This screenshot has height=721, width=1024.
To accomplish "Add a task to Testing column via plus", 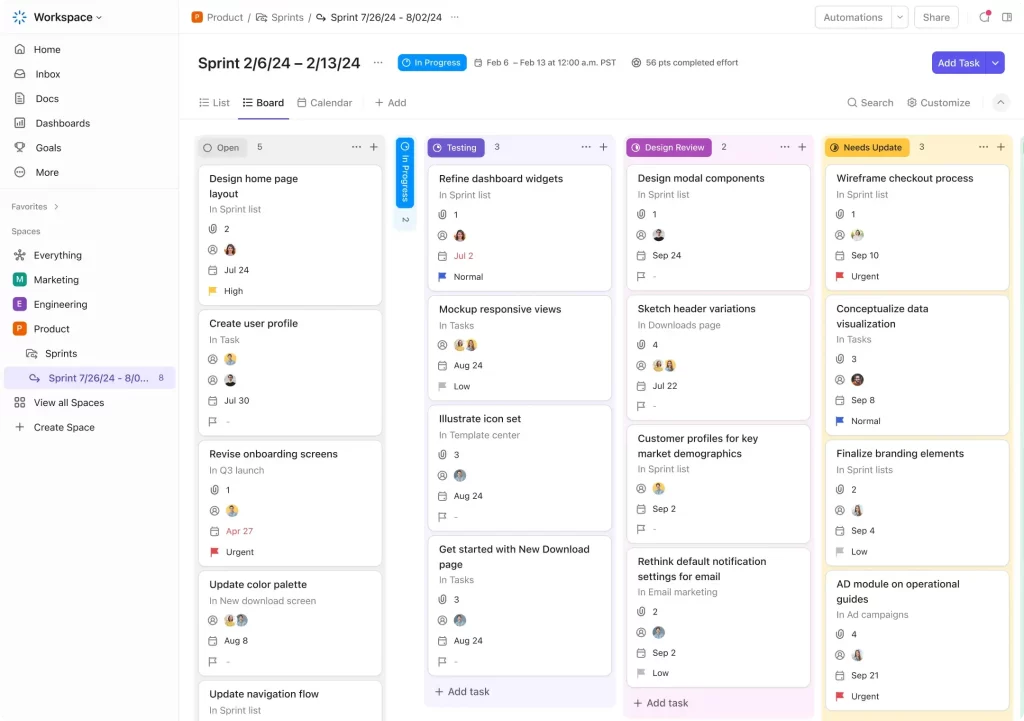I will pos(603,147).
